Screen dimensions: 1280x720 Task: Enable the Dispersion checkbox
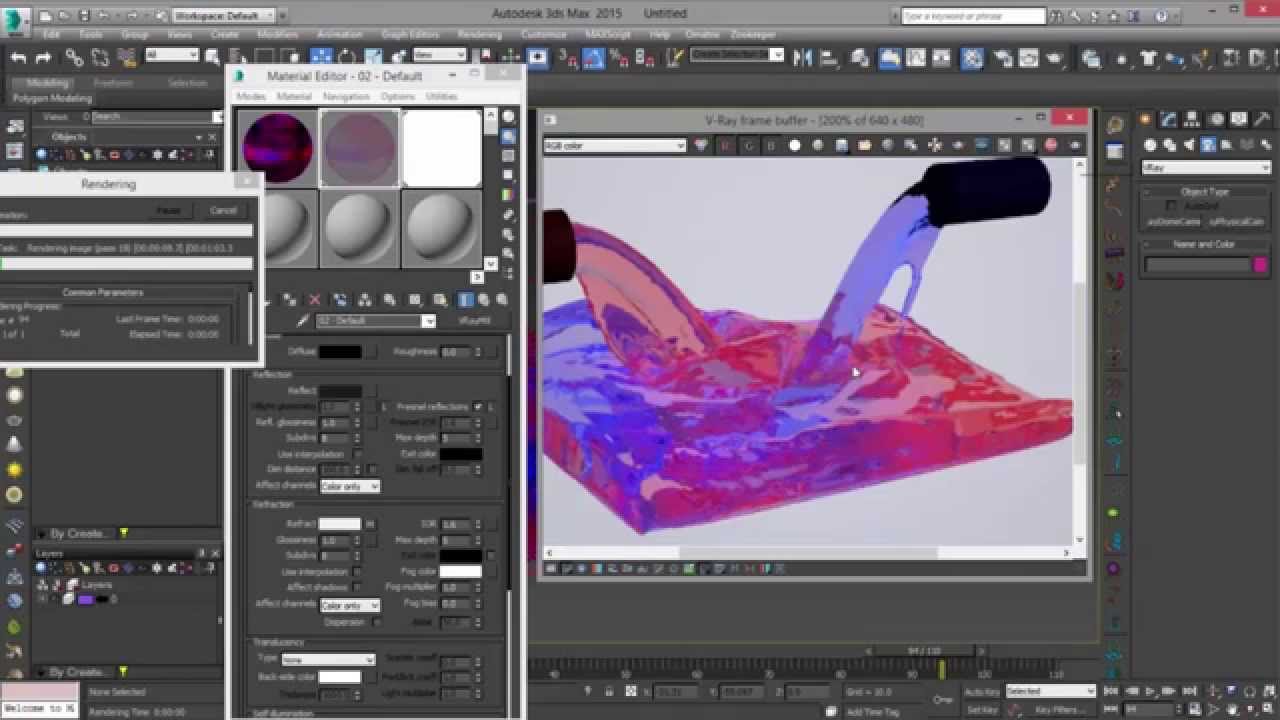click(376, 622)
